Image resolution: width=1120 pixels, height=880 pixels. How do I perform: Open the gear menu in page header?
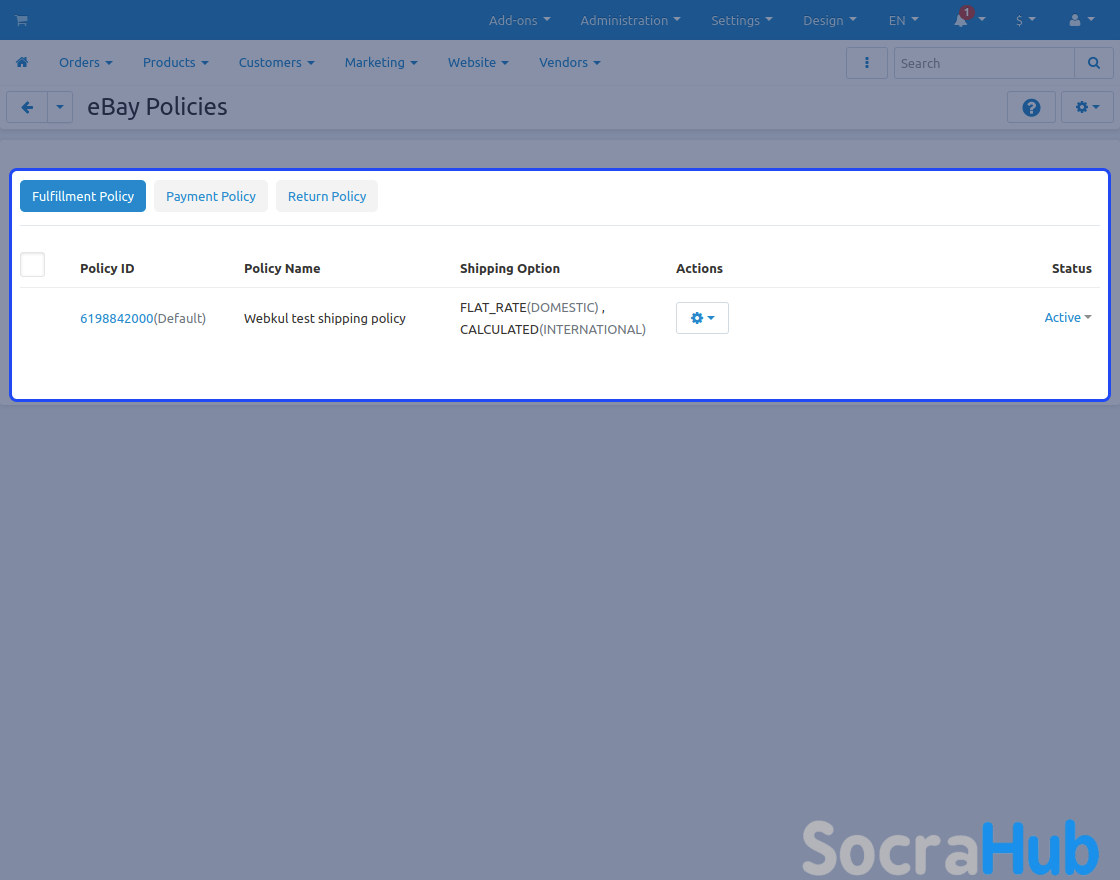tap(1087, 108)
